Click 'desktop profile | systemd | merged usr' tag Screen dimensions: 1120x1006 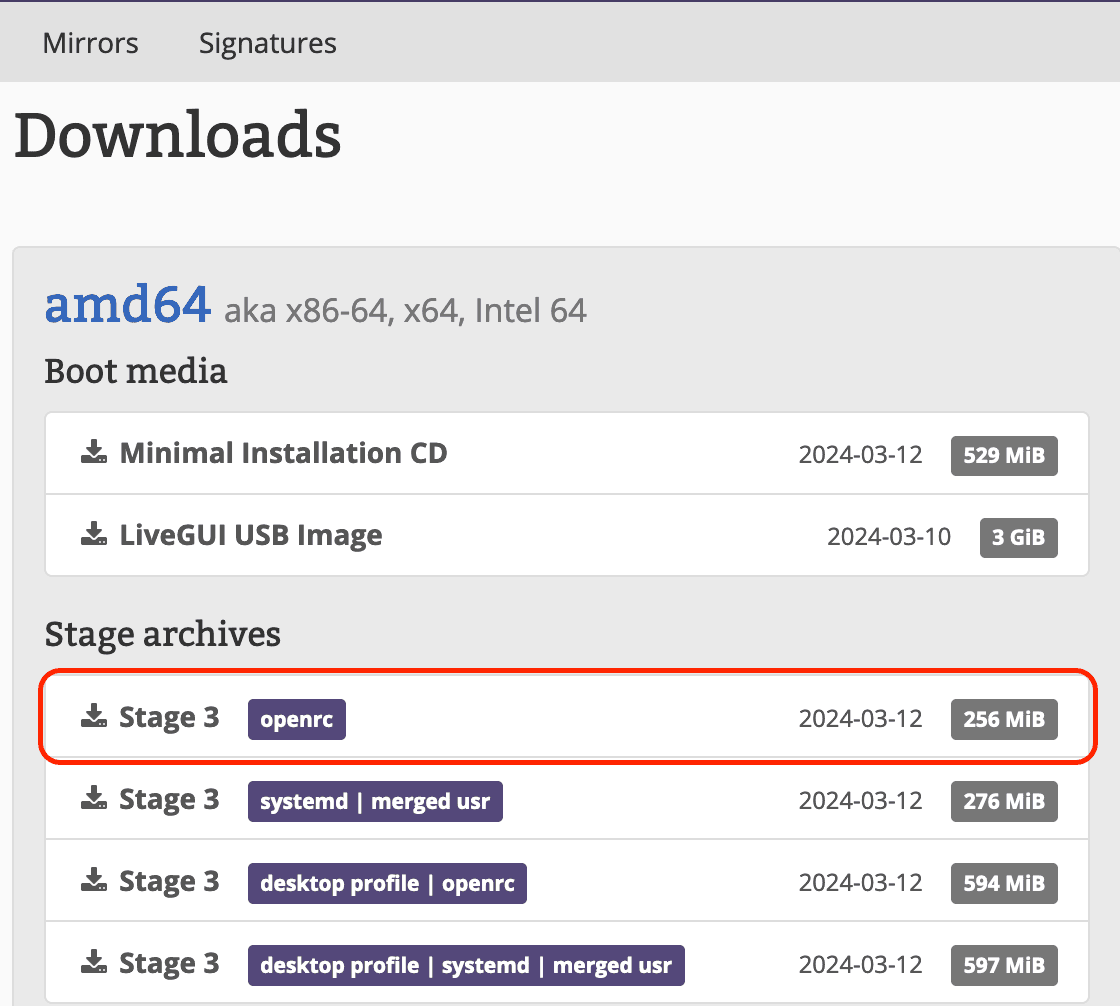tap(466, 965)
